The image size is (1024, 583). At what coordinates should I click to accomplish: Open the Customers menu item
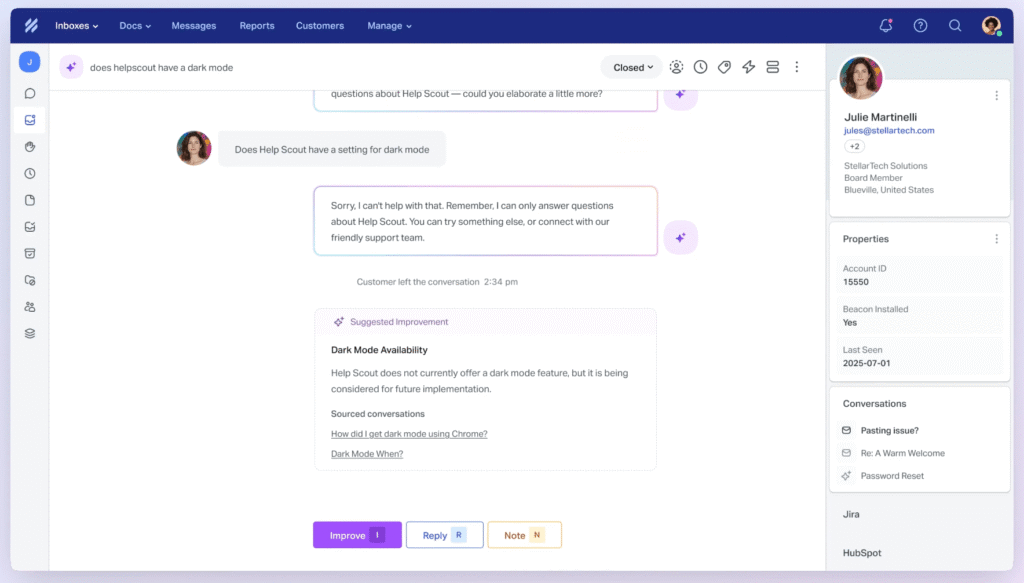pos(320,26)
